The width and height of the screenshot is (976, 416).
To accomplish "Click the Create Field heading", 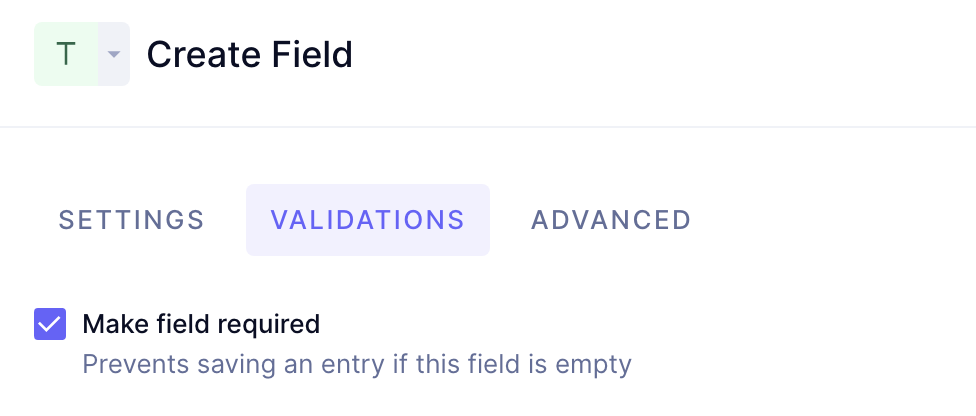I will pos(250,54).
